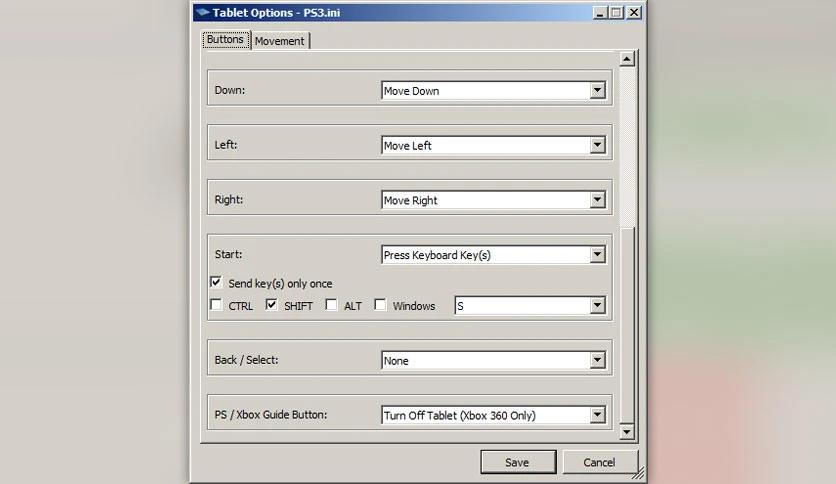Screen dimensions: 836x484
Task: Enable the ALT modifier checkbox
Action: (x=331, y=305)
